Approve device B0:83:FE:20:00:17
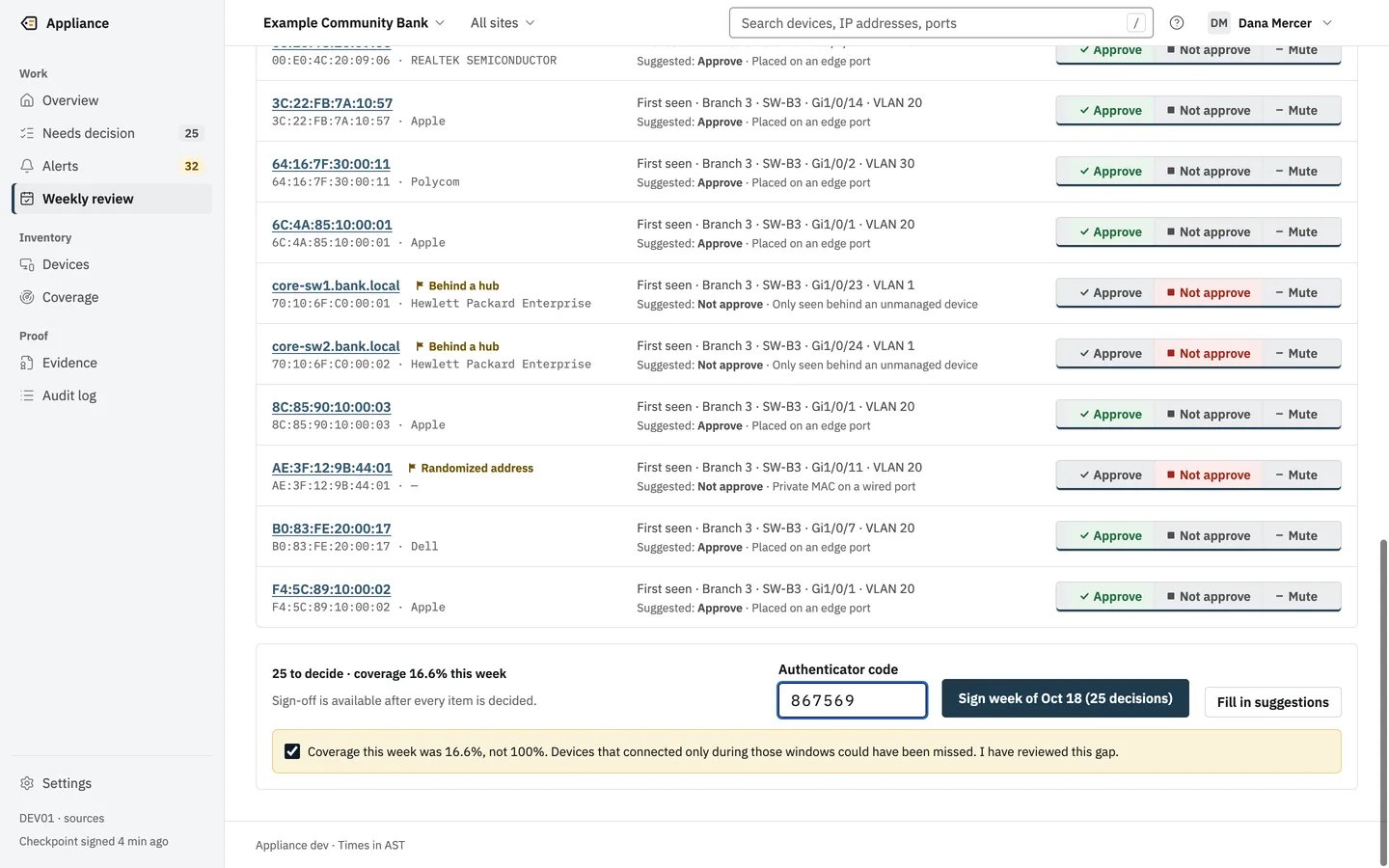This screenshot has width=1389, height=868. (x=1109, y=536)
